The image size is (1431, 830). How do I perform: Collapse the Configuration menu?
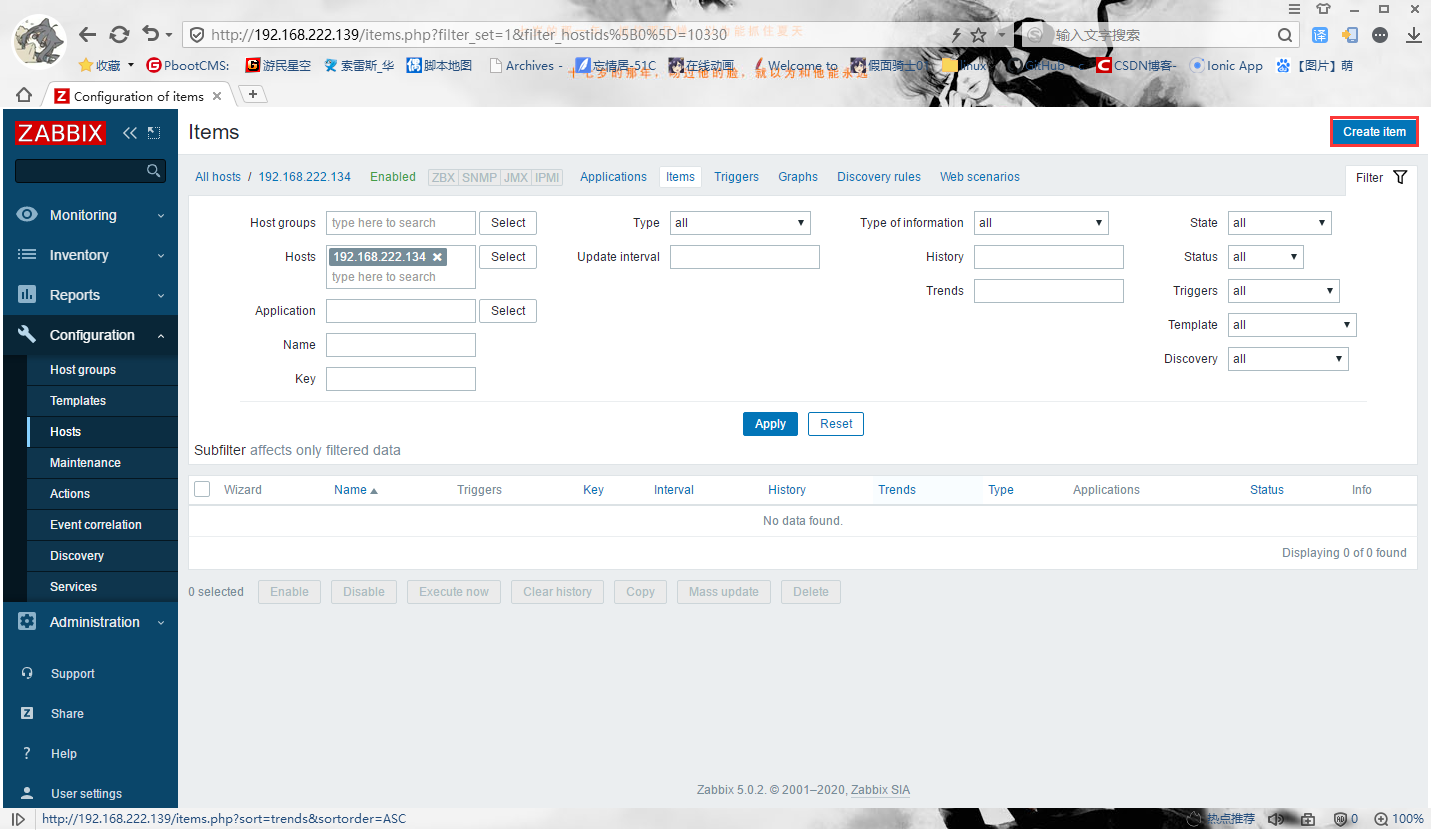point(90,335)
